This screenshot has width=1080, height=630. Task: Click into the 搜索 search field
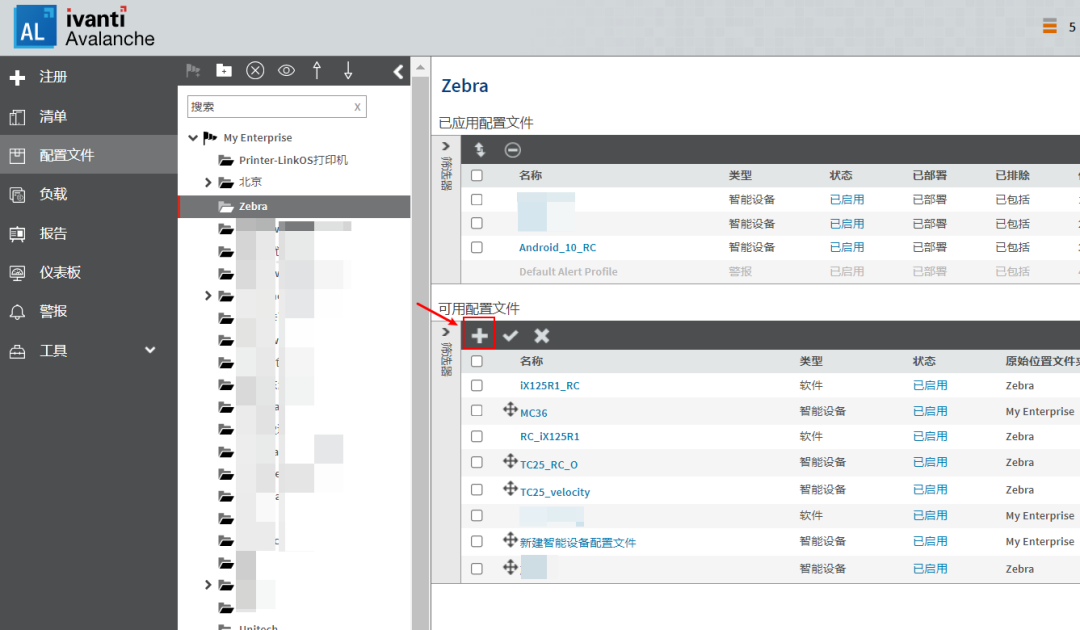coord(268,106)
